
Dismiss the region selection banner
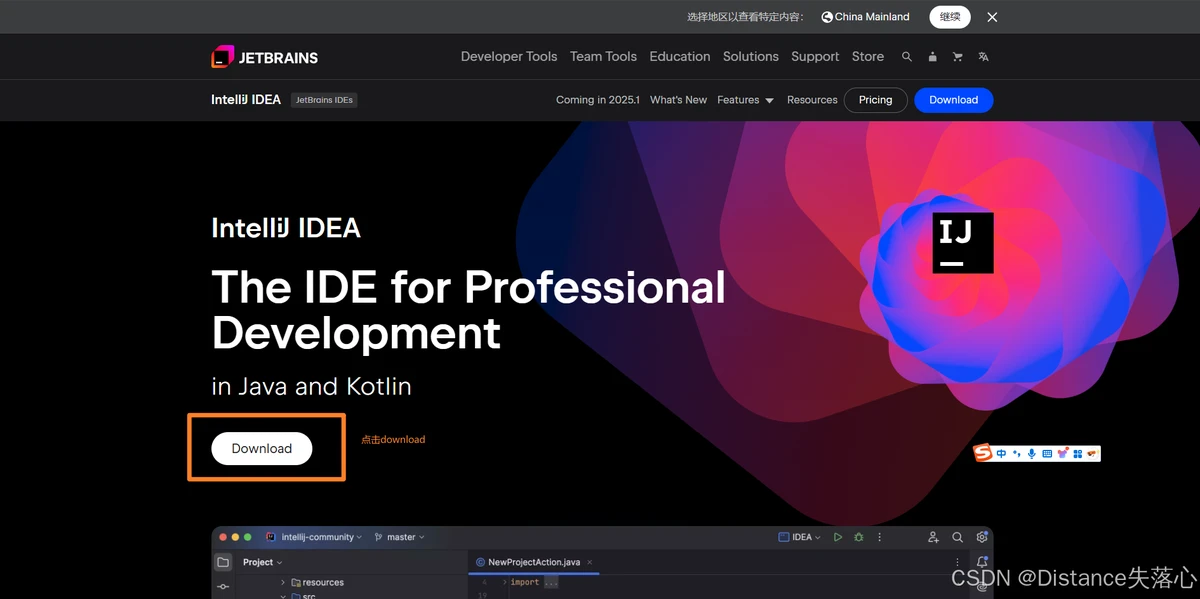point(992,17)
